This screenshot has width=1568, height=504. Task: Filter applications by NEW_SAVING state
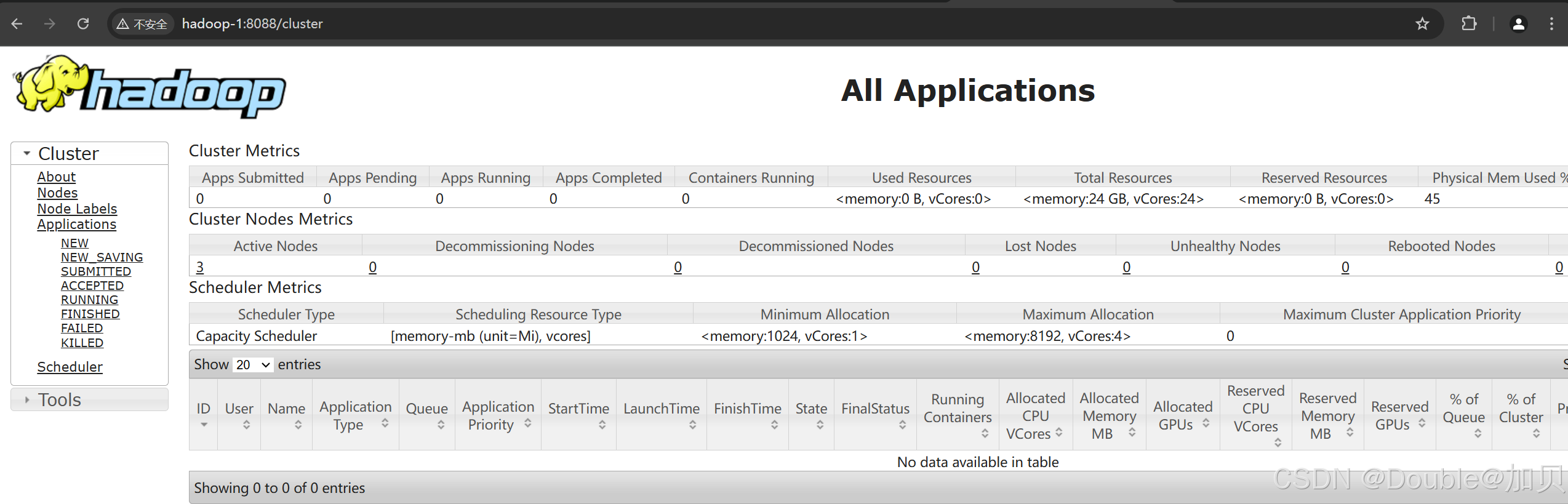click(x=102, y=257)
